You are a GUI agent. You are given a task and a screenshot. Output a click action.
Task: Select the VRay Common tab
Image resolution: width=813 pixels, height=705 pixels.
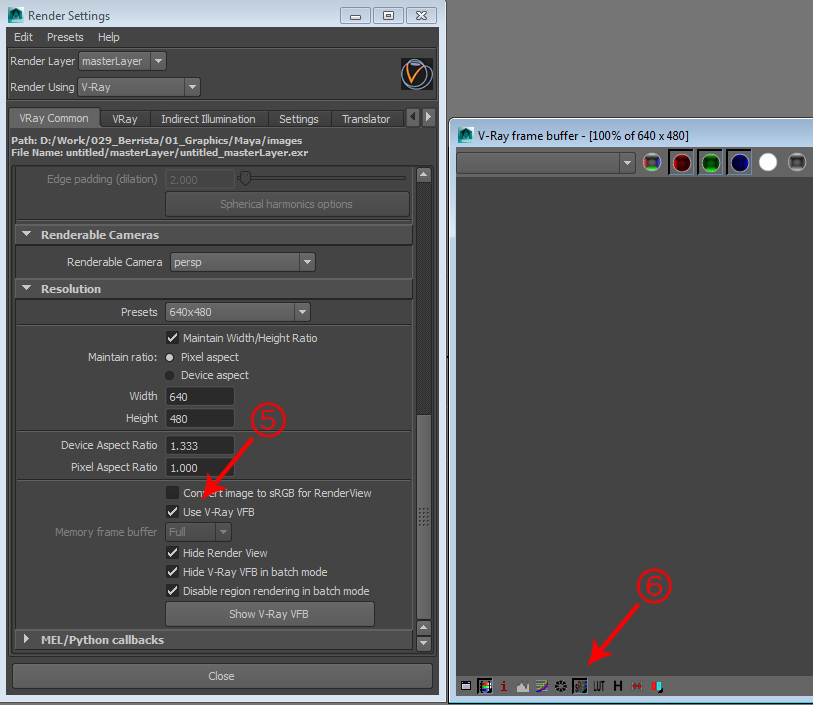click(54, 118)
